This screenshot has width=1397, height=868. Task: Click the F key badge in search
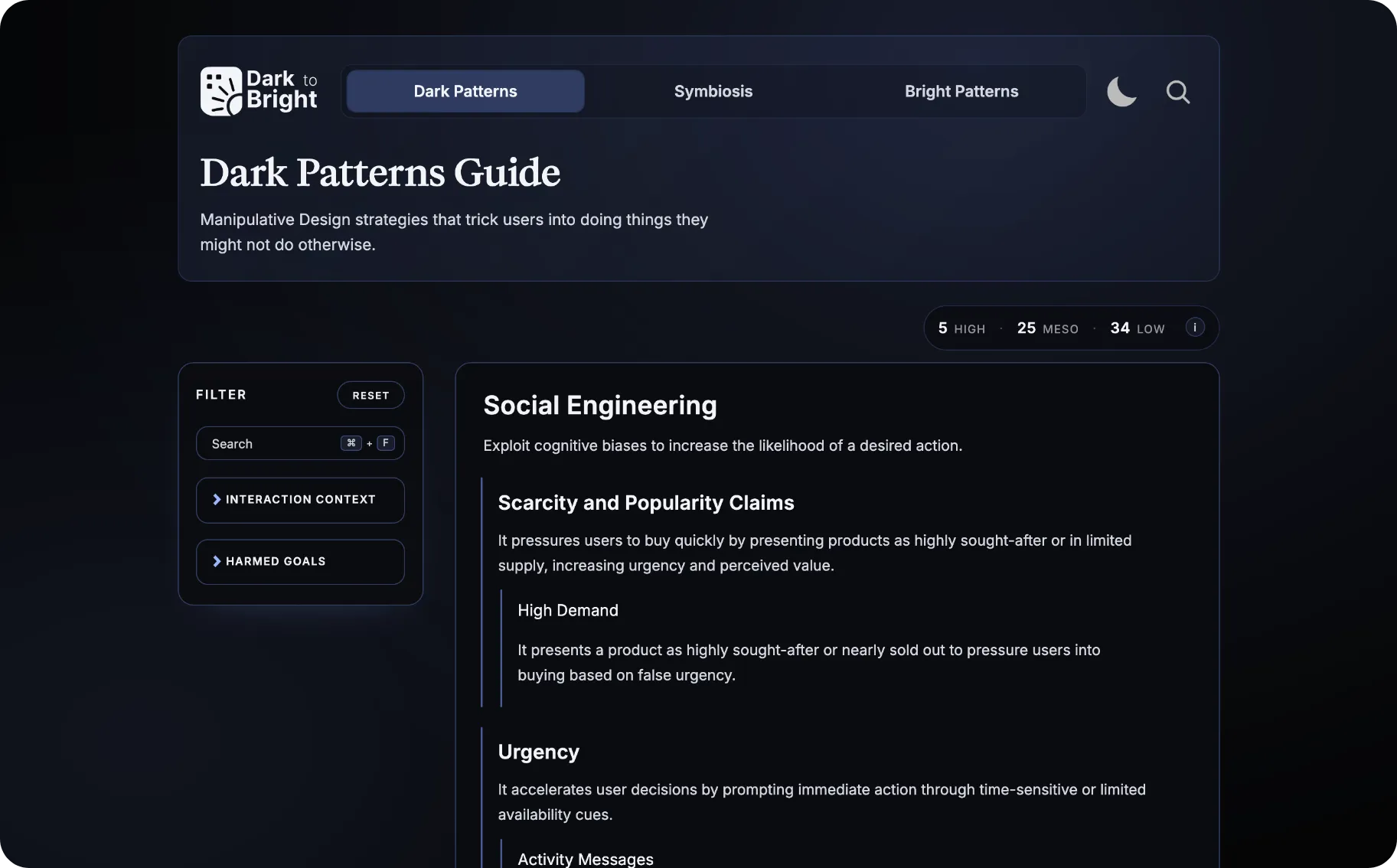click(x=385, y=443)
